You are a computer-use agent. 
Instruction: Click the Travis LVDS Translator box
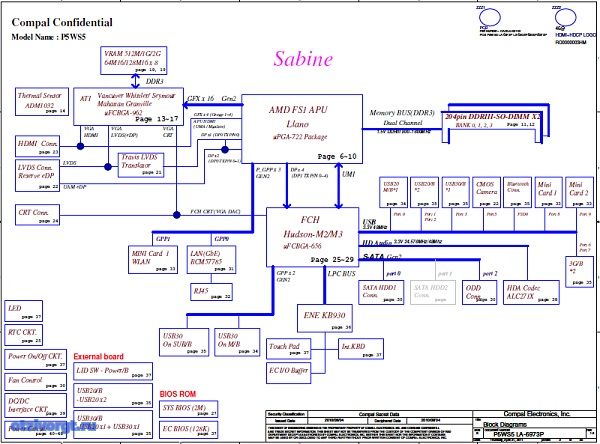coord(141,165)
